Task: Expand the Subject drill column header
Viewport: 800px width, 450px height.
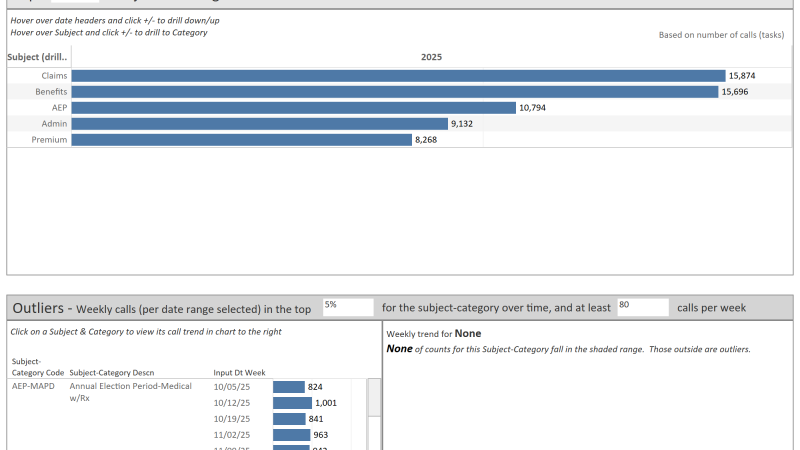Action: (x=37, y=57)
